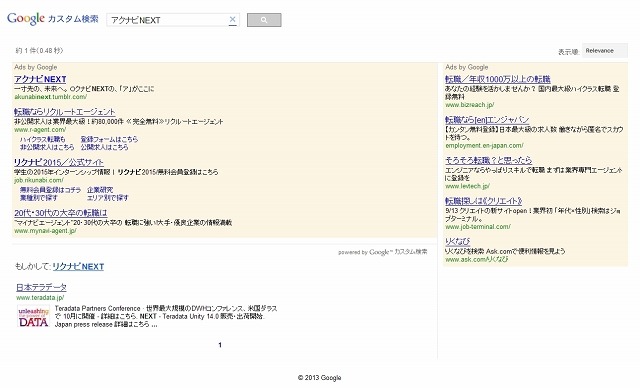Click suggested spelling リクナビNEXT

[x=78, y=266]
